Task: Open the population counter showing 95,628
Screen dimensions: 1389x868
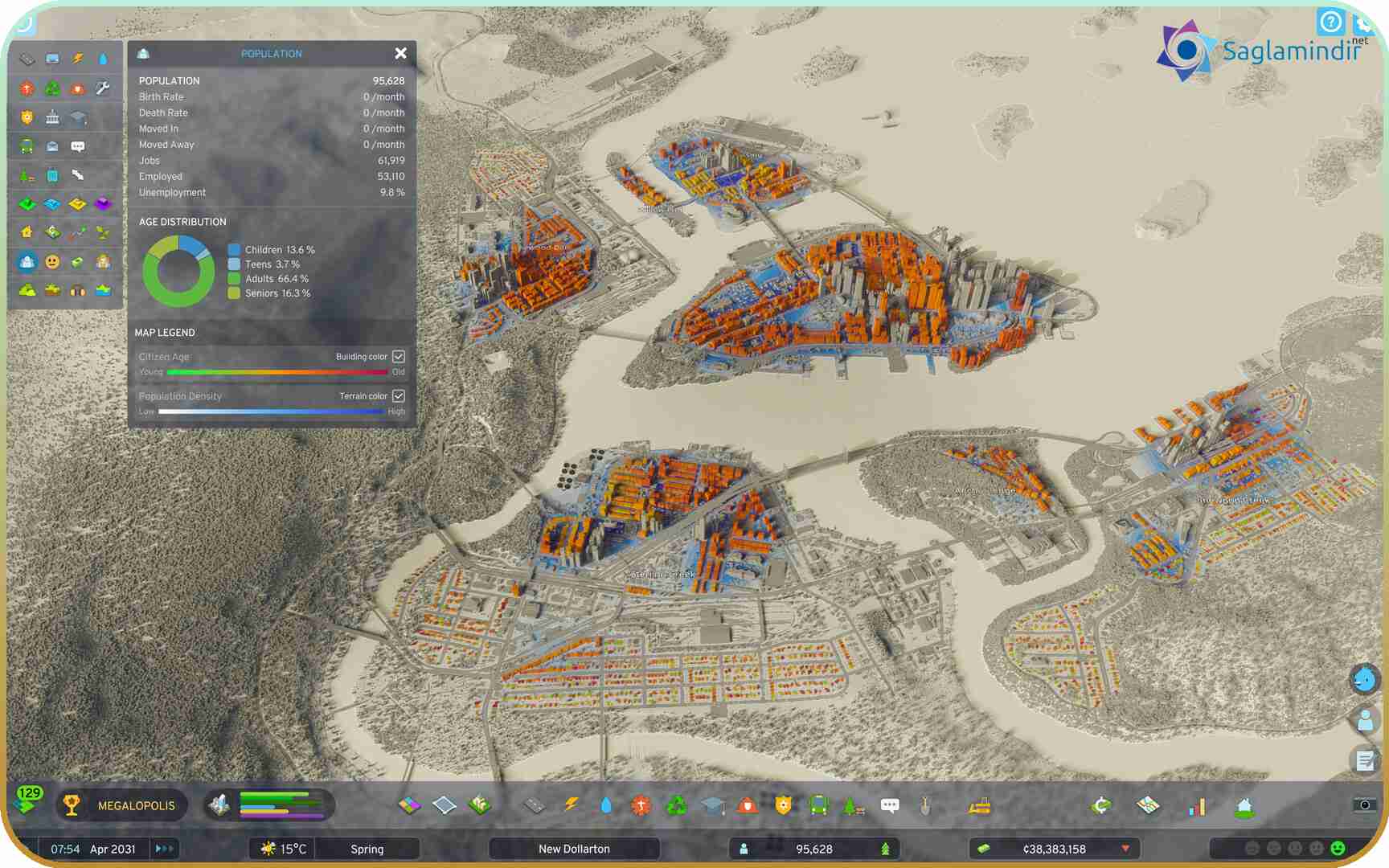Action: coord(814,849)
